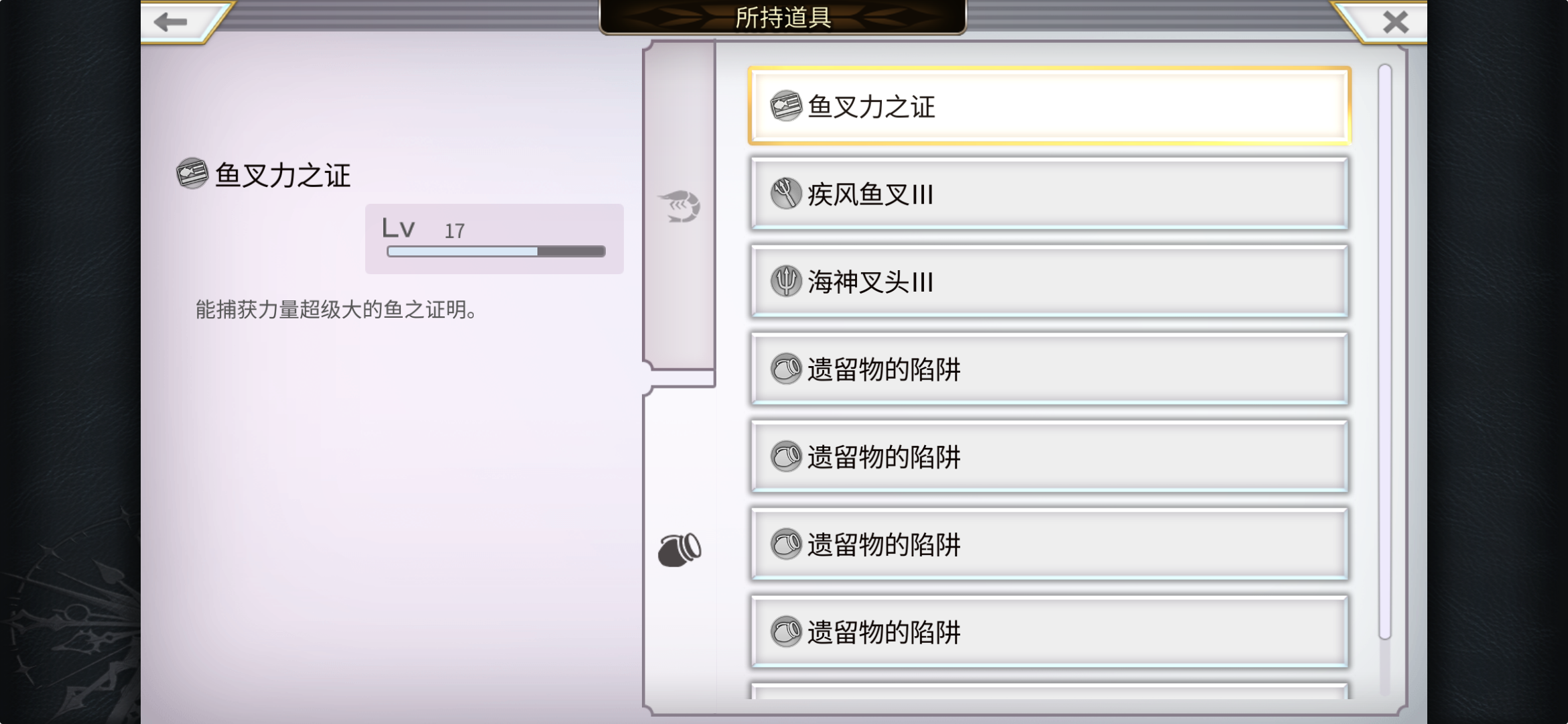Click the Lv 17 experience progress bar
Screen dimensions: 1568x724
(x=496, y=251)
